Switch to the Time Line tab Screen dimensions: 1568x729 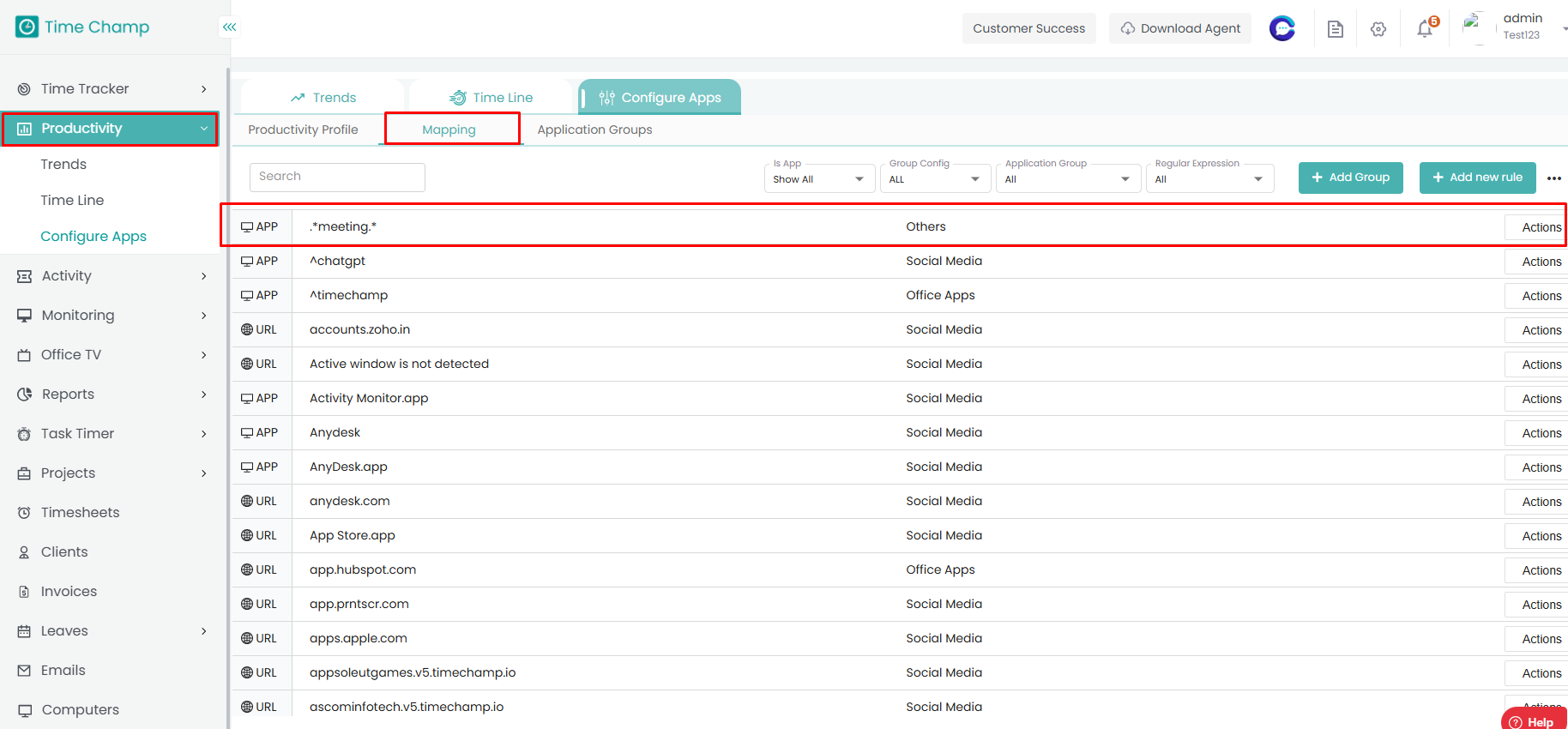[x=491, y=97]
